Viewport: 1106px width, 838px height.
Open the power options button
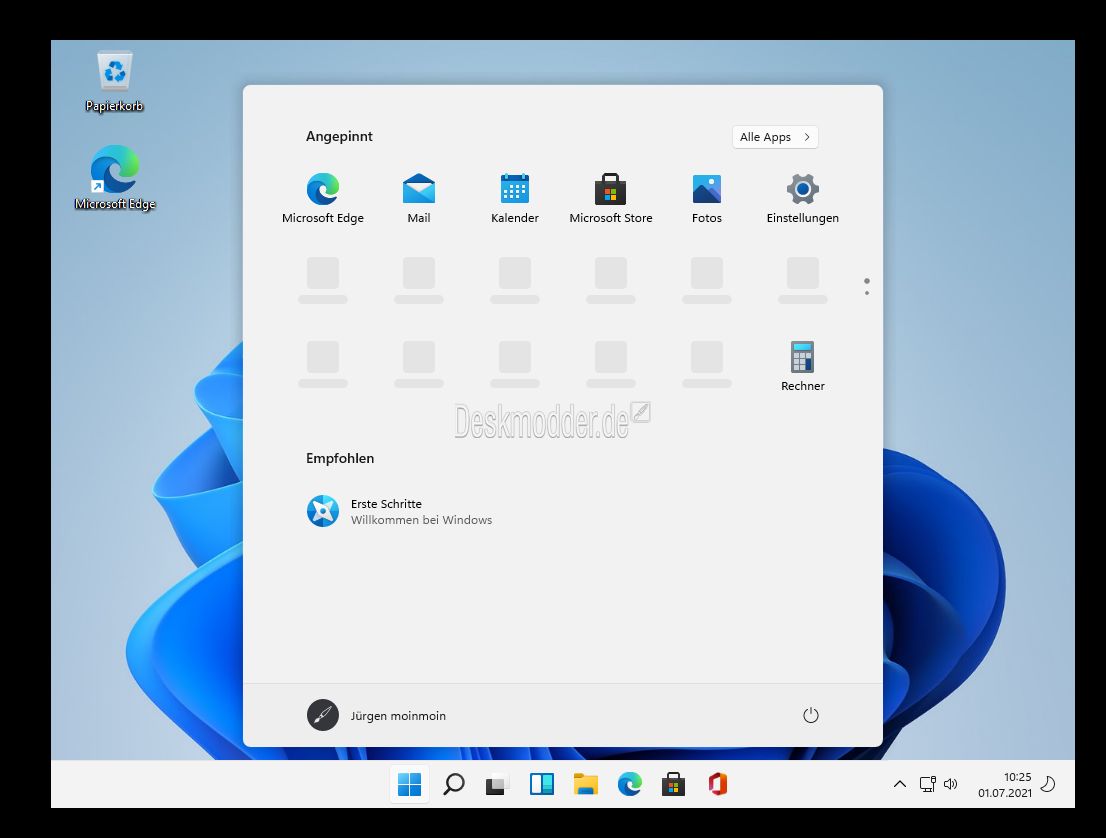[x=811, y=715]
